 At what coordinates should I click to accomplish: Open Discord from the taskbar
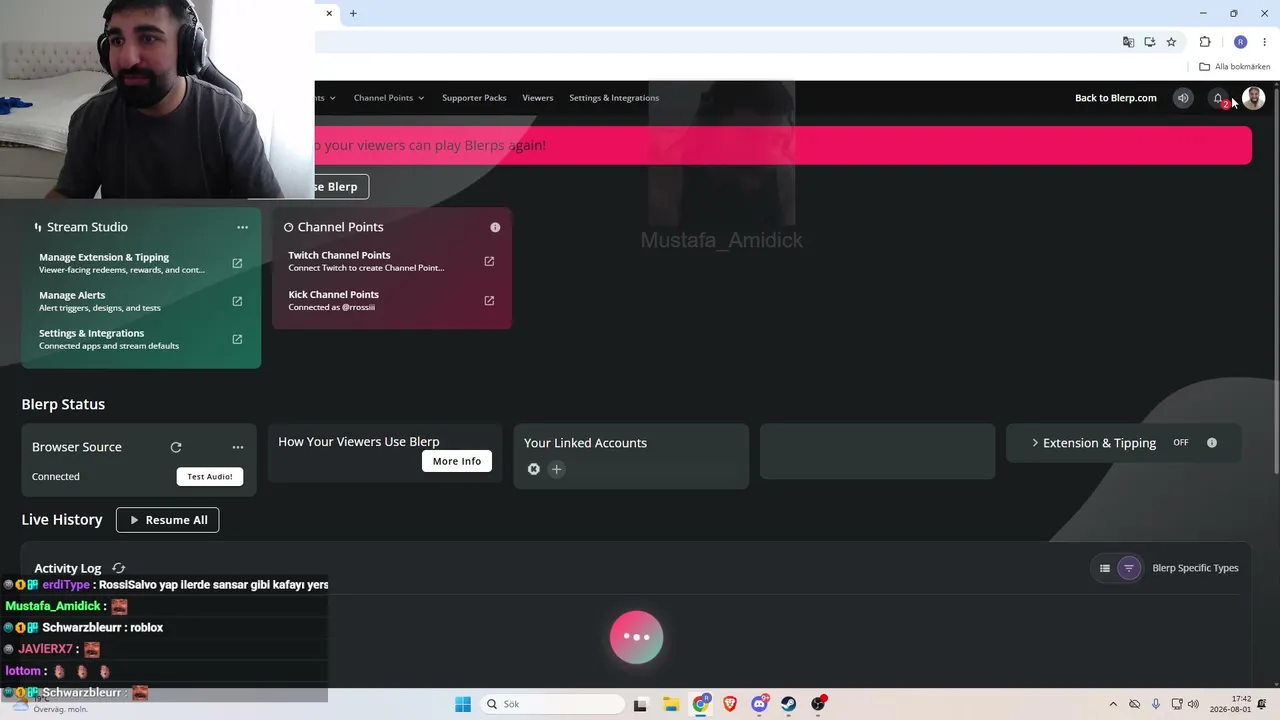click(x=760, y=704)
